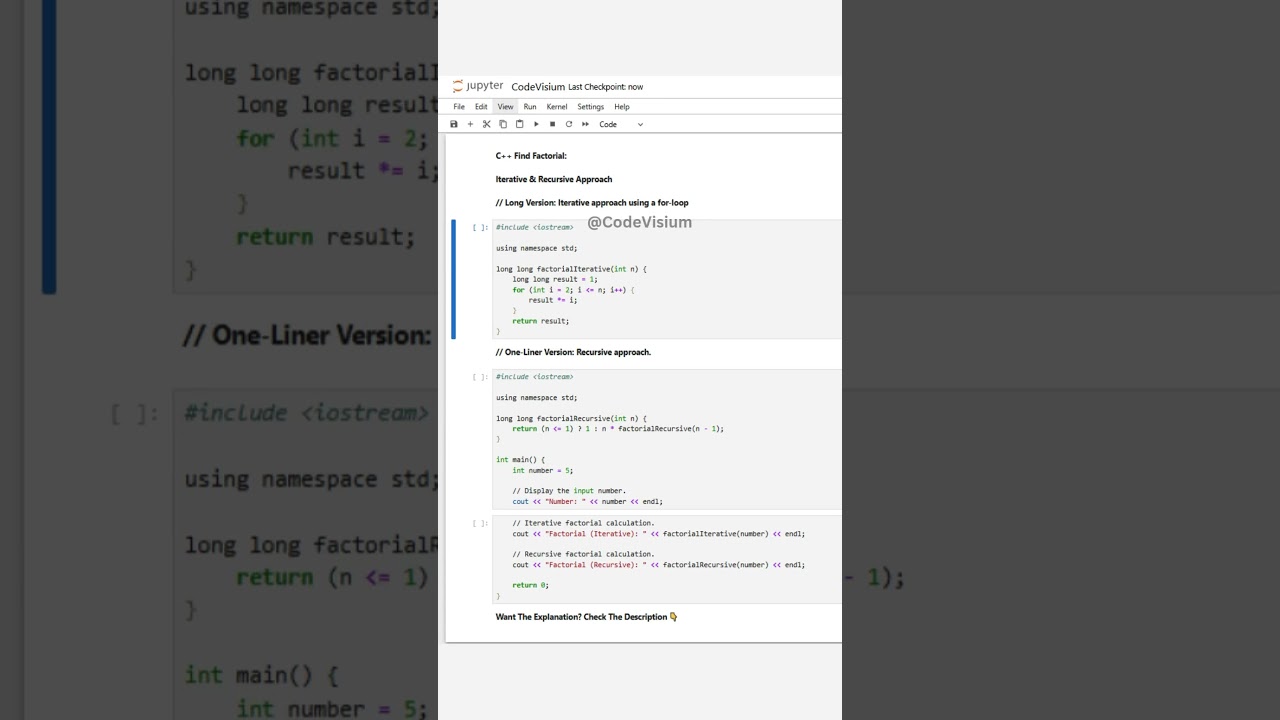Screen dimensions: 1280x720
Task: Click the line int number = 5;
Action: pos(543,470)
